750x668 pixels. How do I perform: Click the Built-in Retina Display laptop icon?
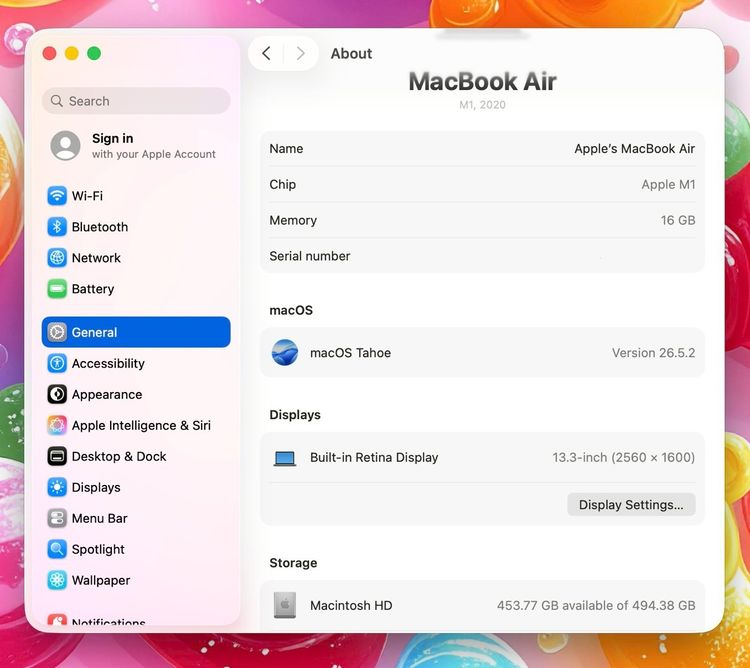coord(285,458)
